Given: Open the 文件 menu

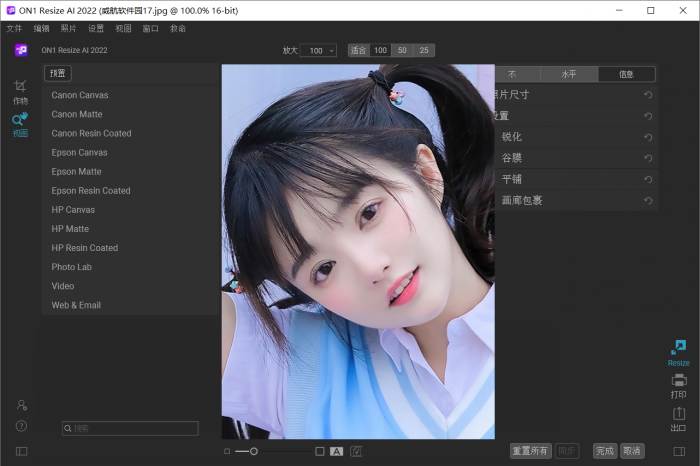Looking at the screenshot, I should [14, 29].
